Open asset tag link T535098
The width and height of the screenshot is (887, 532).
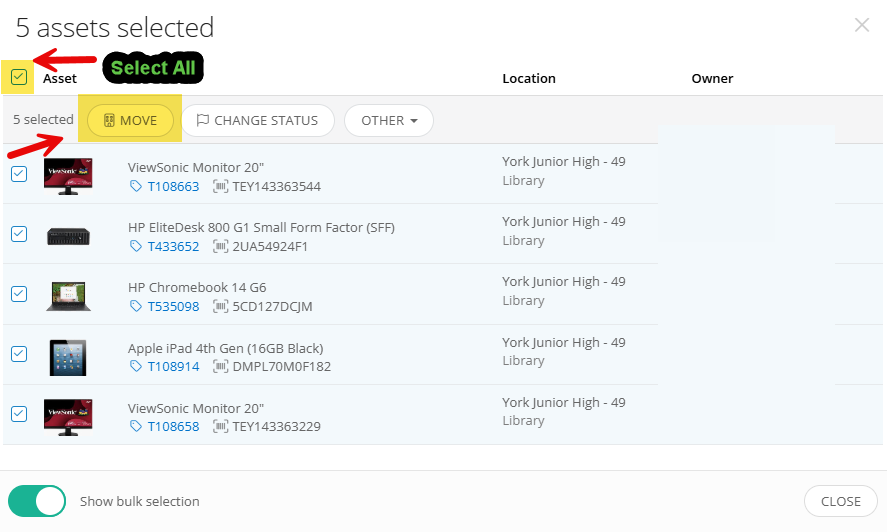pos(173,307)
